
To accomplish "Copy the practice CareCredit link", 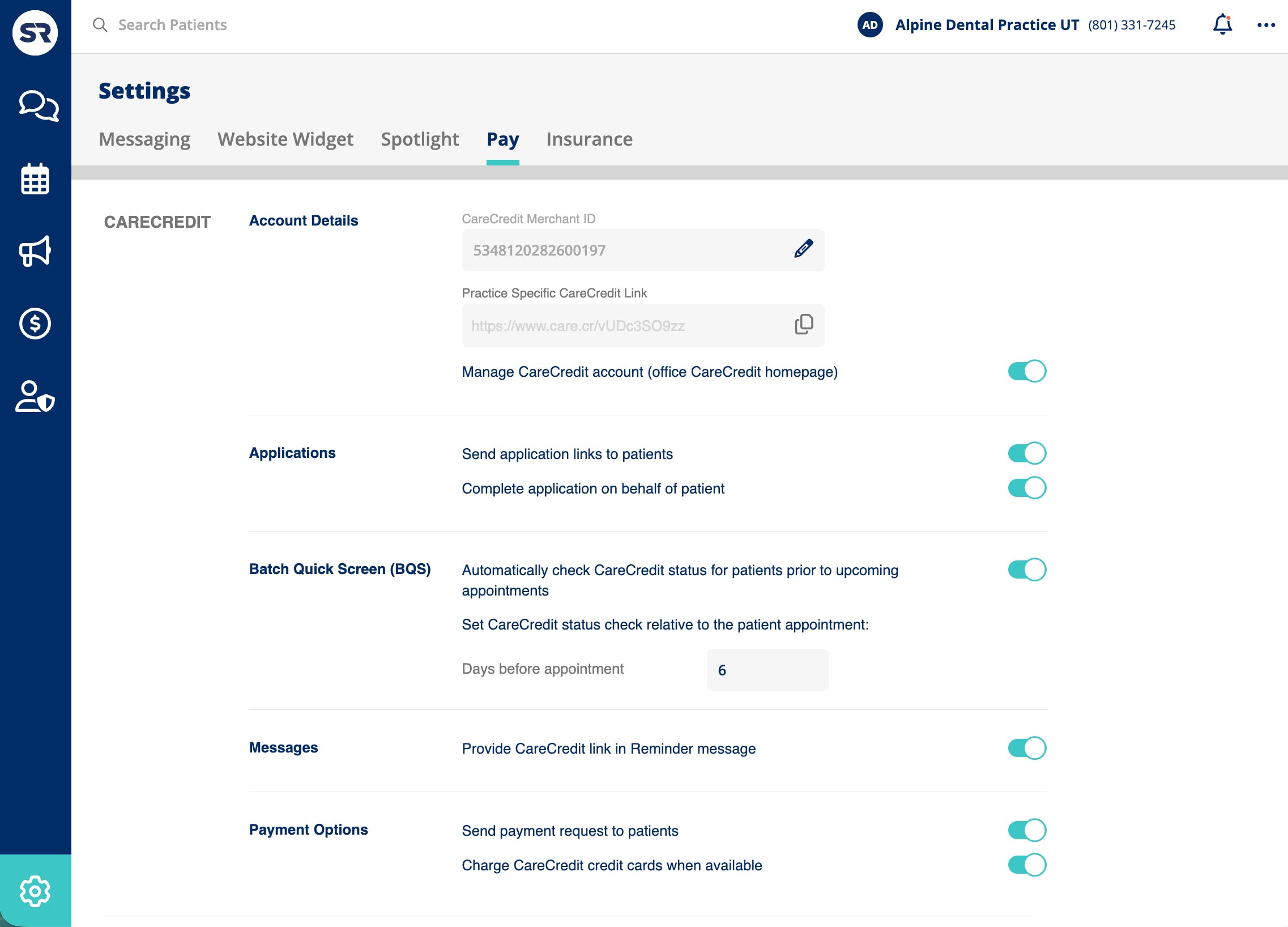I will pyautogui.click(x=803, y=324).
